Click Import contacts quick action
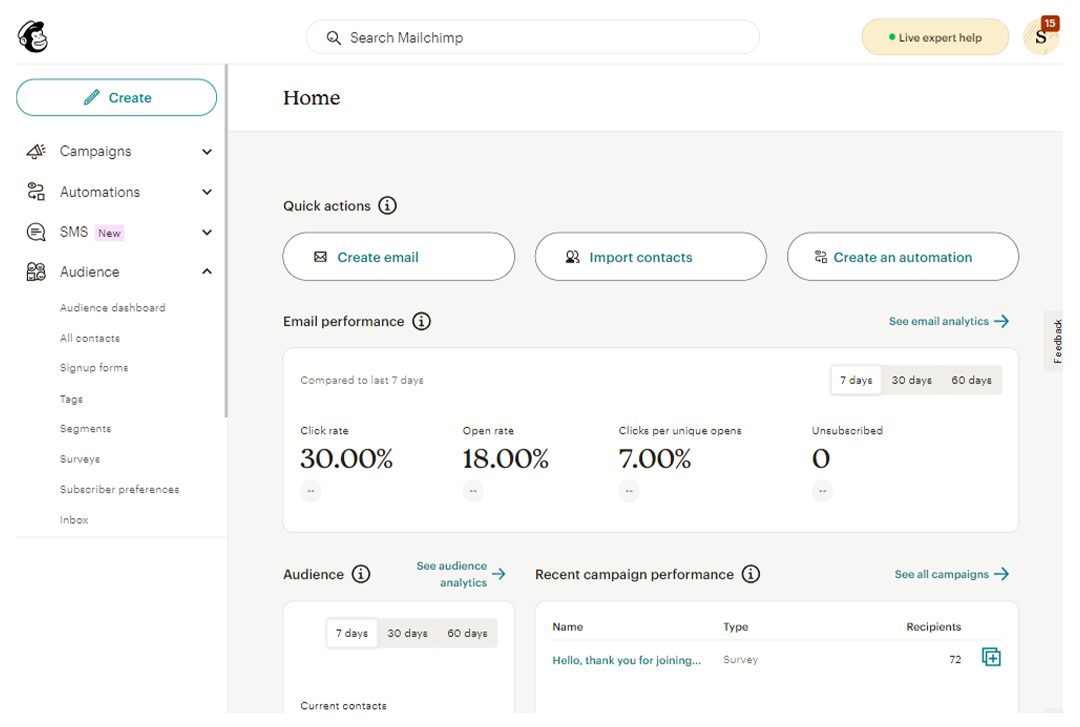Screen dimensions: 1080x727 click(x=650, y=256)
